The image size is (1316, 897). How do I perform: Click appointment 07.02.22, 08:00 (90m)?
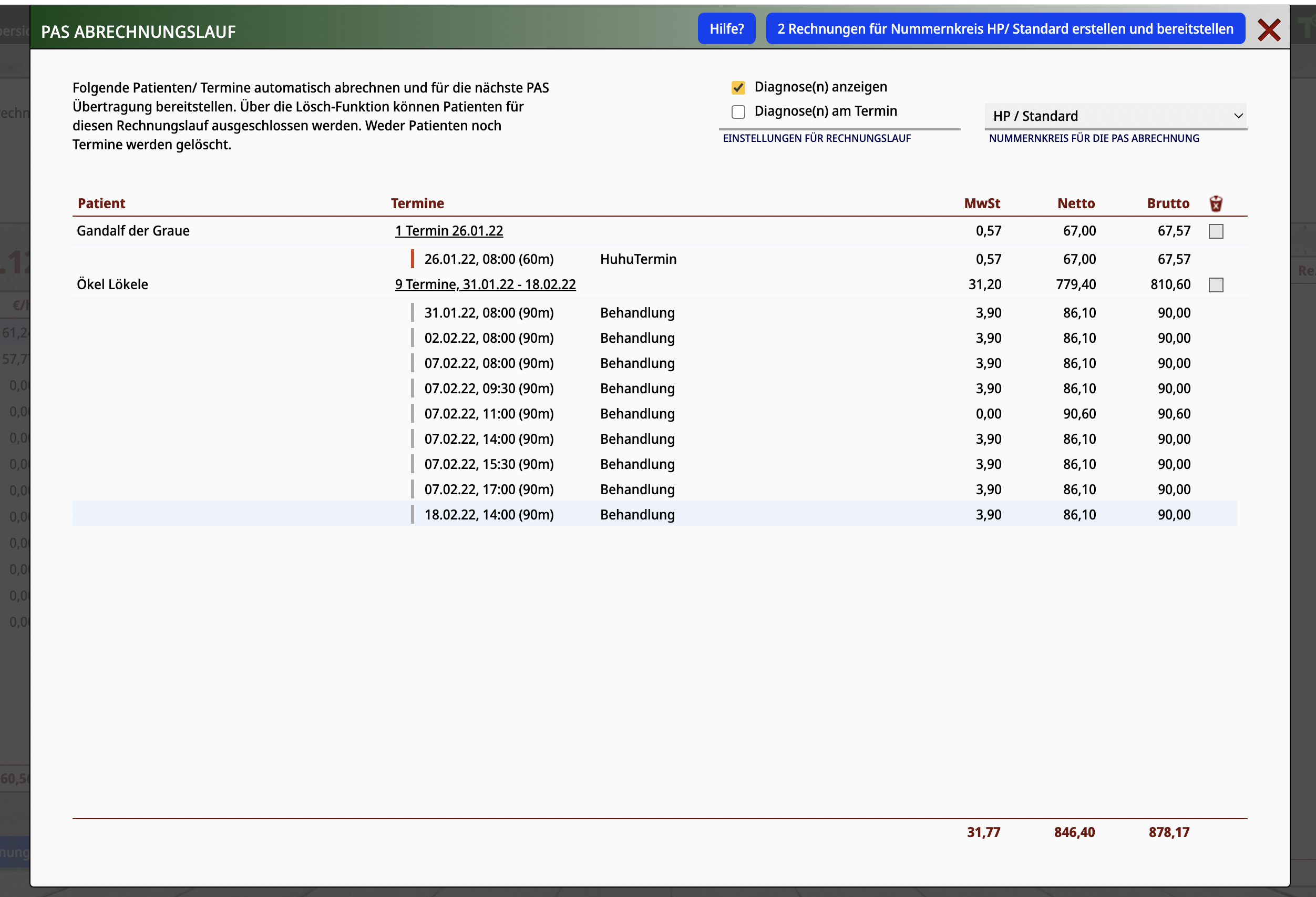[x=489, y=363]
